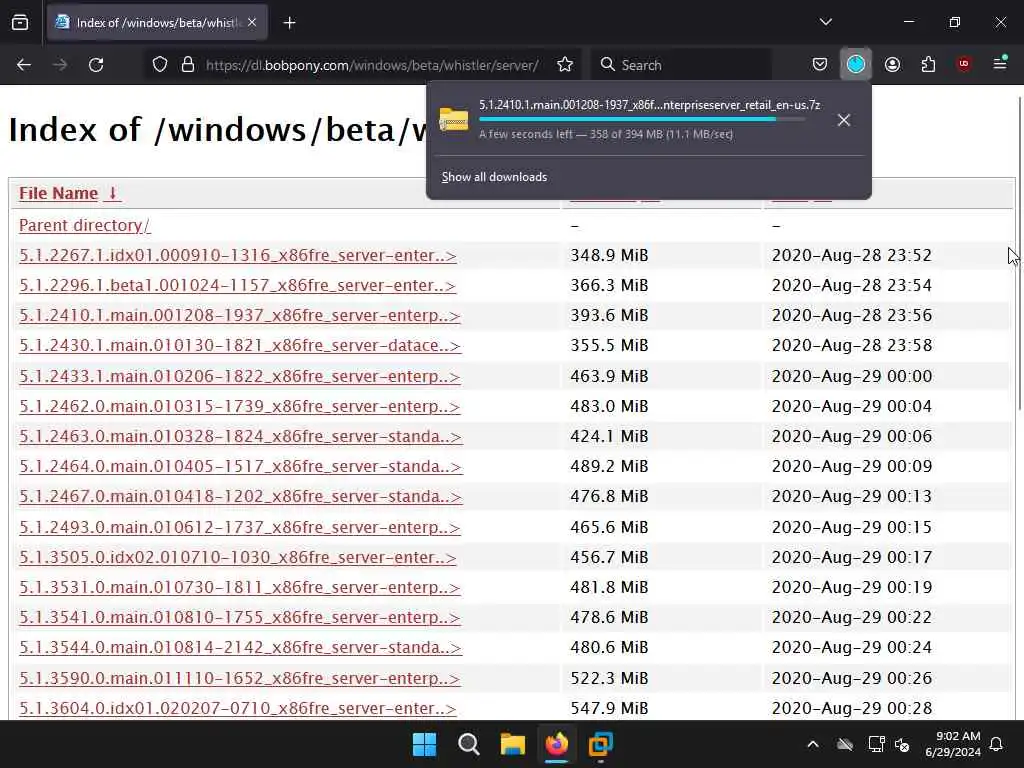Open the OneDrive cloud tray icon
Screen dimensions: 1024x768
[x=844, y=744]
